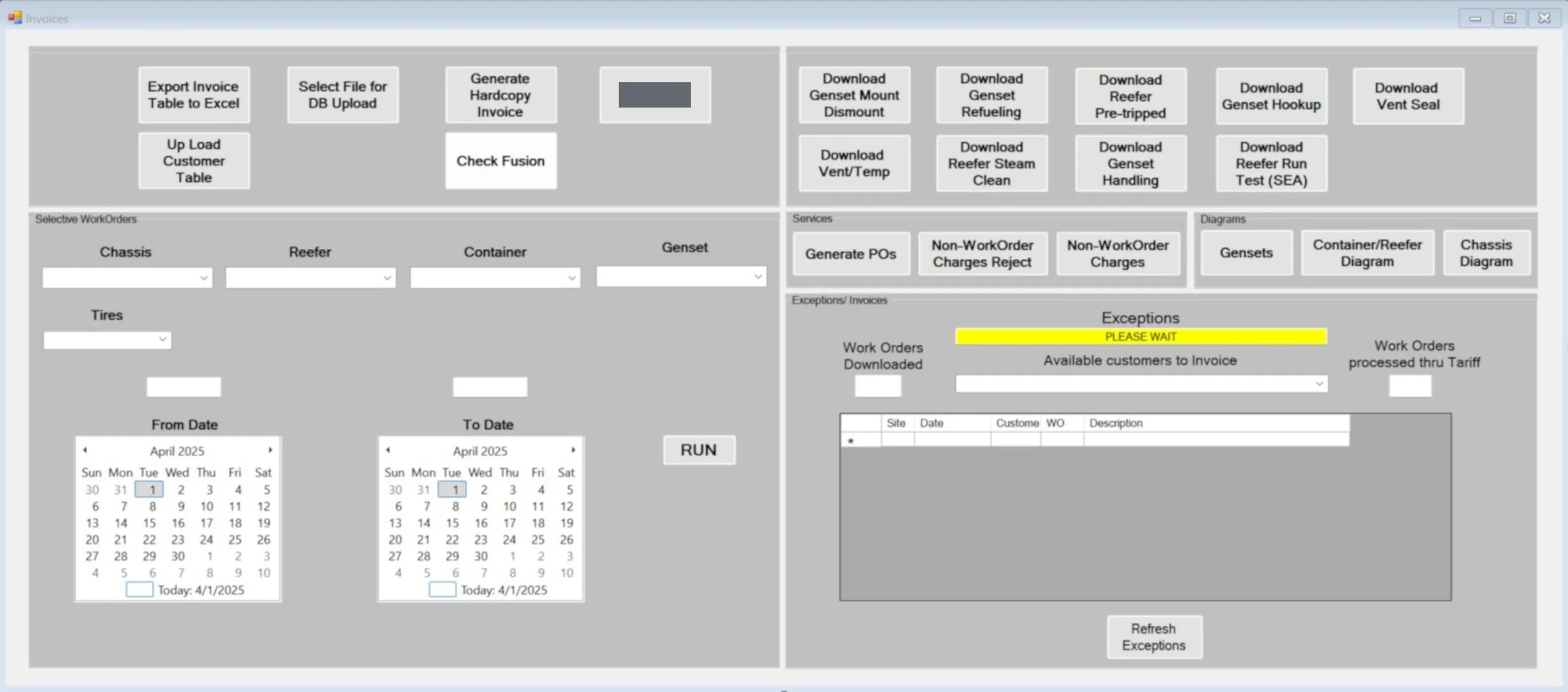Click the Description column header
The image size is (1568, 692).
click(x=1116, y=423)
